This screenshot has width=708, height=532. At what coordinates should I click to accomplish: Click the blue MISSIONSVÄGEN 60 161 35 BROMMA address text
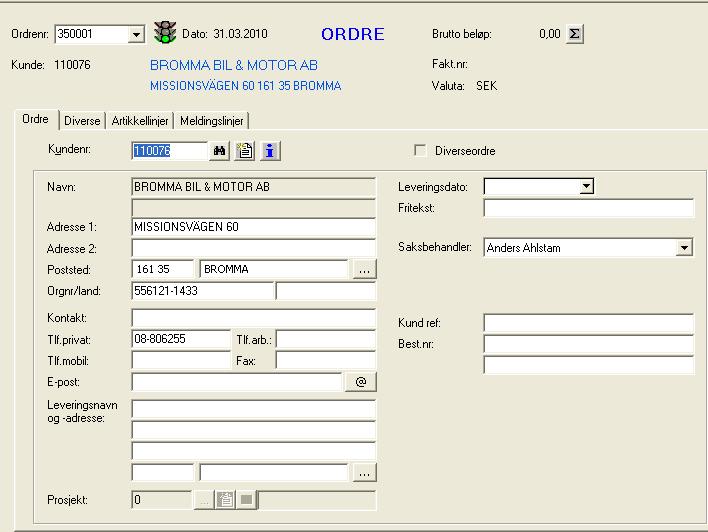pos(246,86)
